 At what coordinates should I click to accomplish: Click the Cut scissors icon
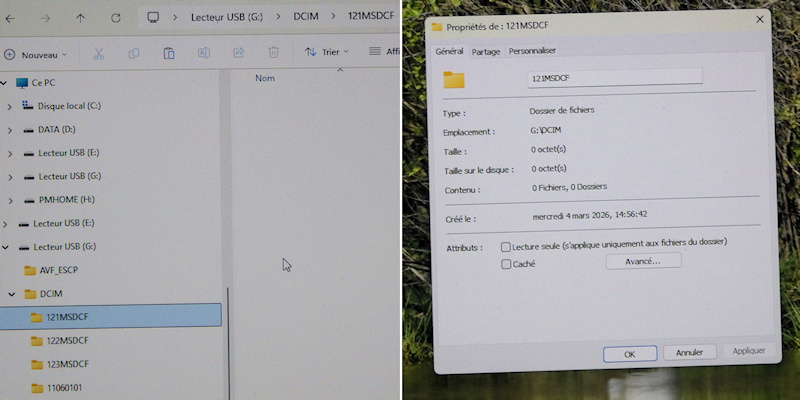[x=99, y=53]
